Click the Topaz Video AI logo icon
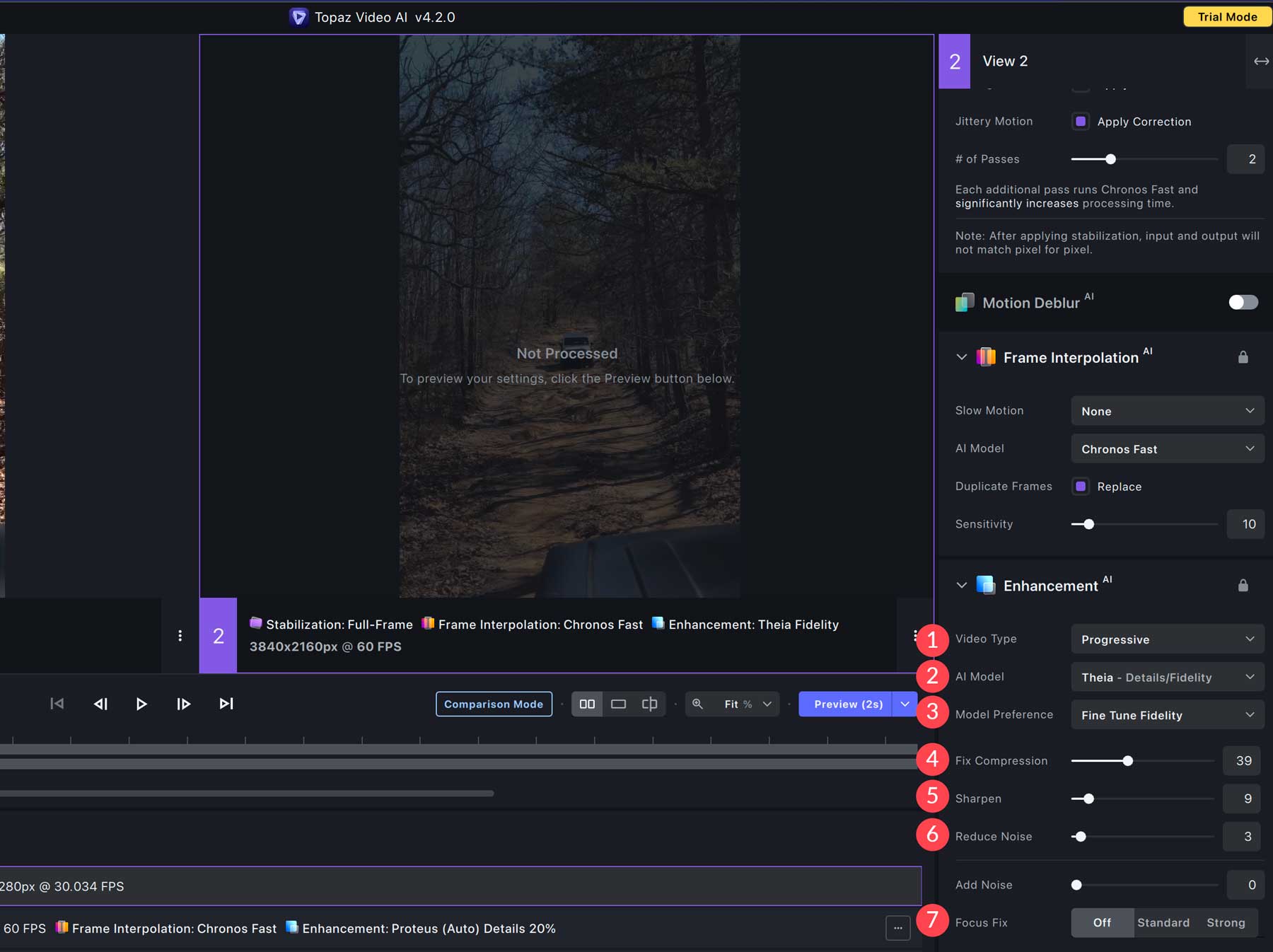This screenshot has width=1273, height=952. coord(299,16)
